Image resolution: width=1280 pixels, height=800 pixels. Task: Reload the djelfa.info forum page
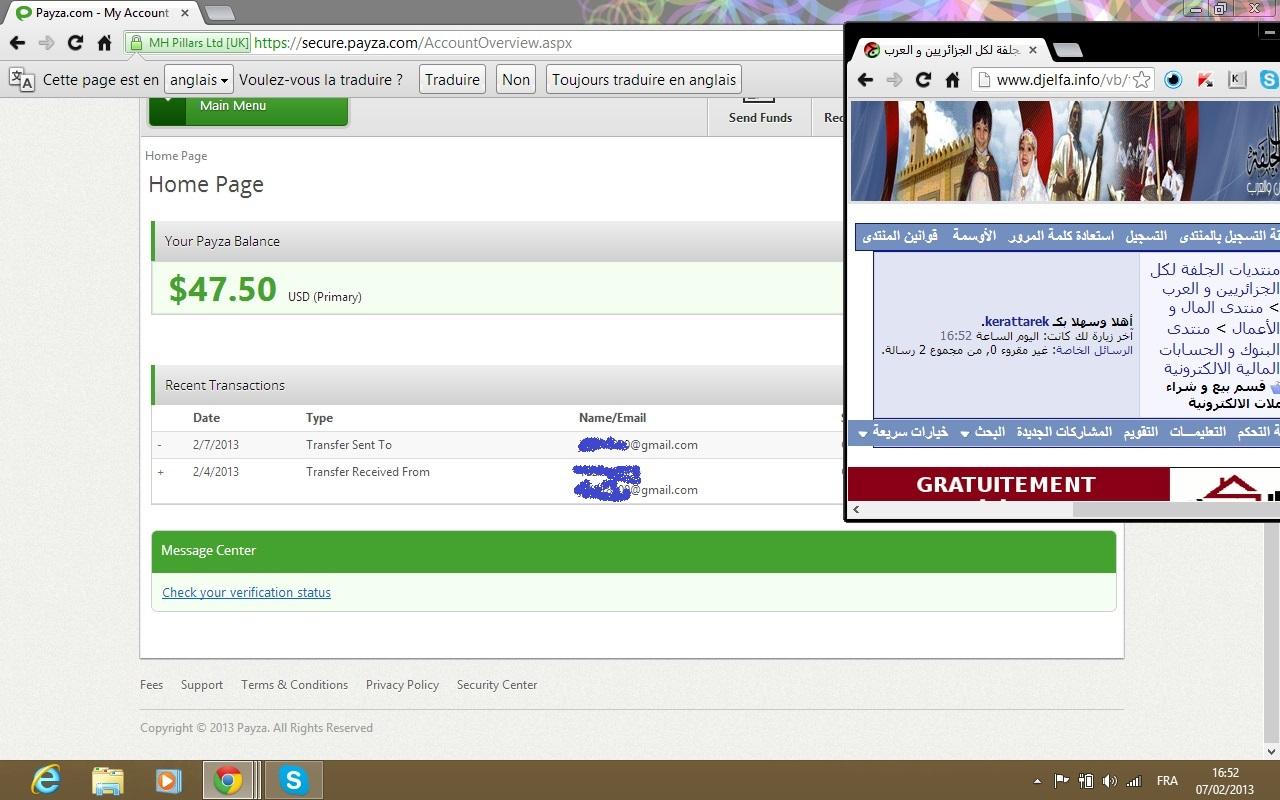point(924,80)
